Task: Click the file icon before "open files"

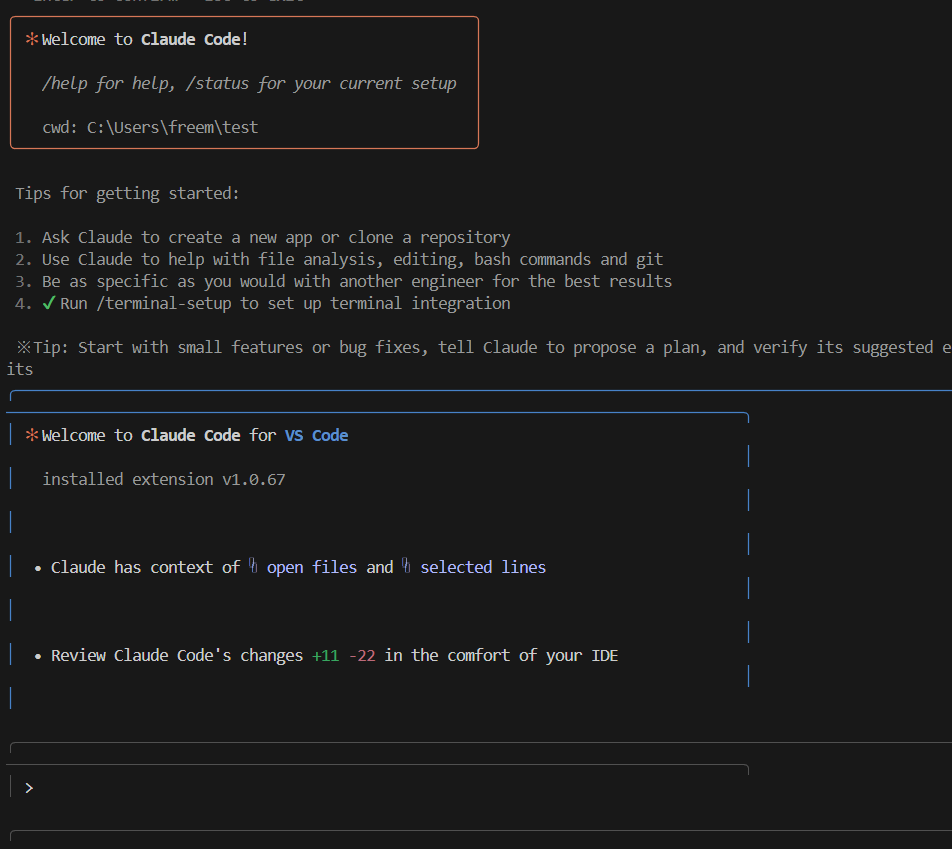Action: pos(253,567)
